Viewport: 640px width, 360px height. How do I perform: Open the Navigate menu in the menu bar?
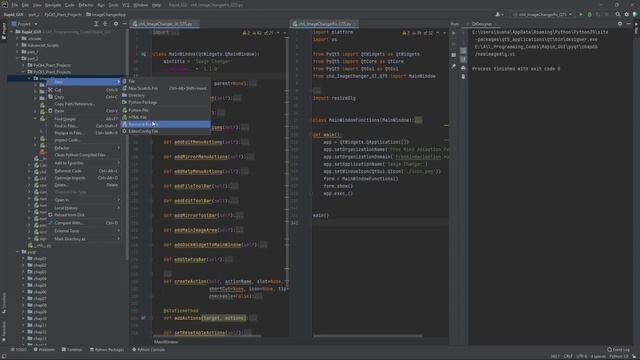pos(53,5)
